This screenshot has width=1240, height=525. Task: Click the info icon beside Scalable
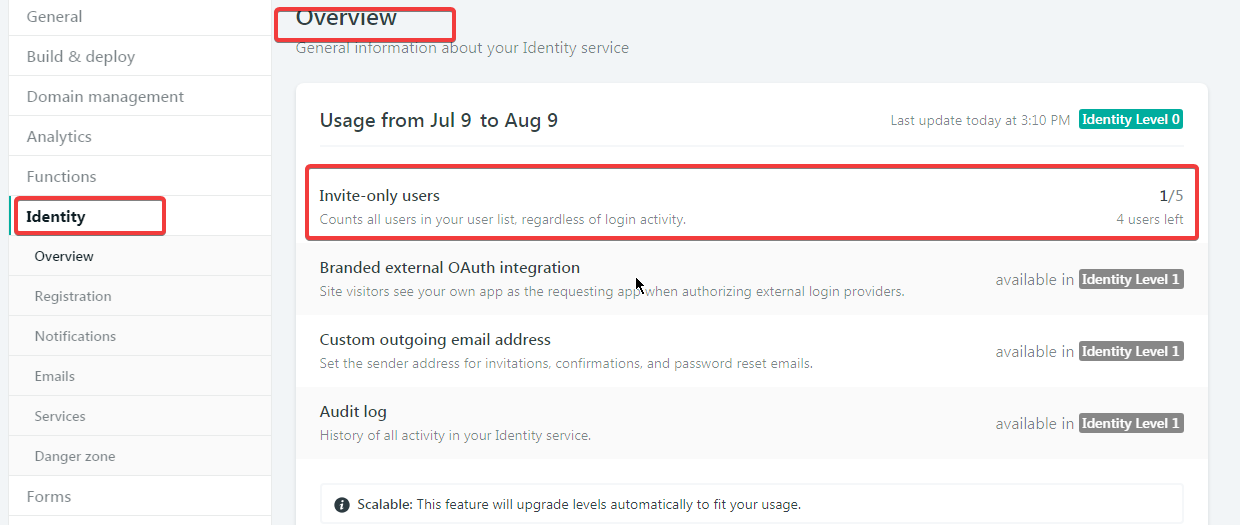coord(342,505)
